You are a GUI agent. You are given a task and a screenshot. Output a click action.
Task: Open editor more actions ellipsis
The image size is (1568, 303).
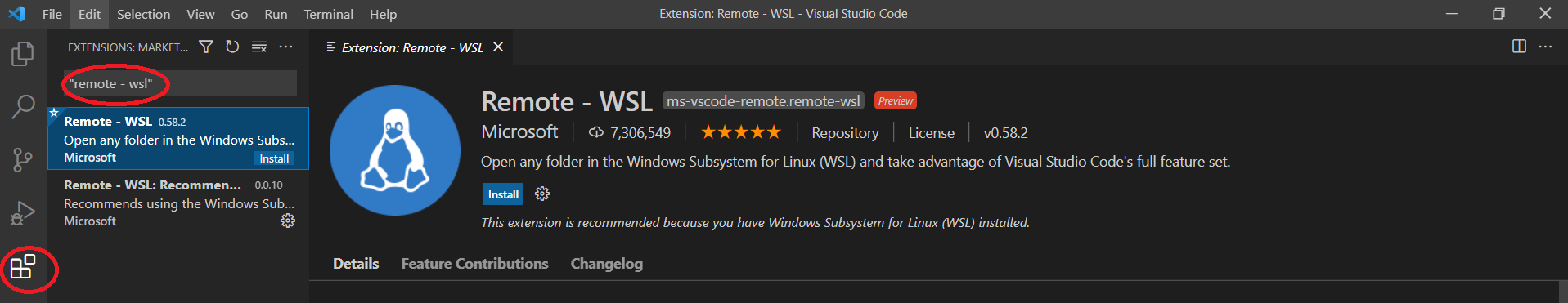coord(1545,47)
